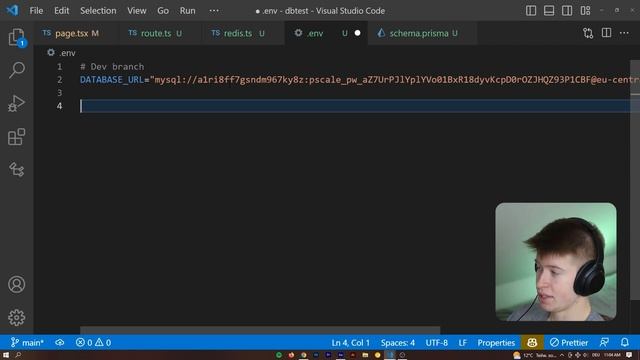Screen dimensions: 640x360
Task: Open File Explorer from taskbar
Action: tap(365, 355)
